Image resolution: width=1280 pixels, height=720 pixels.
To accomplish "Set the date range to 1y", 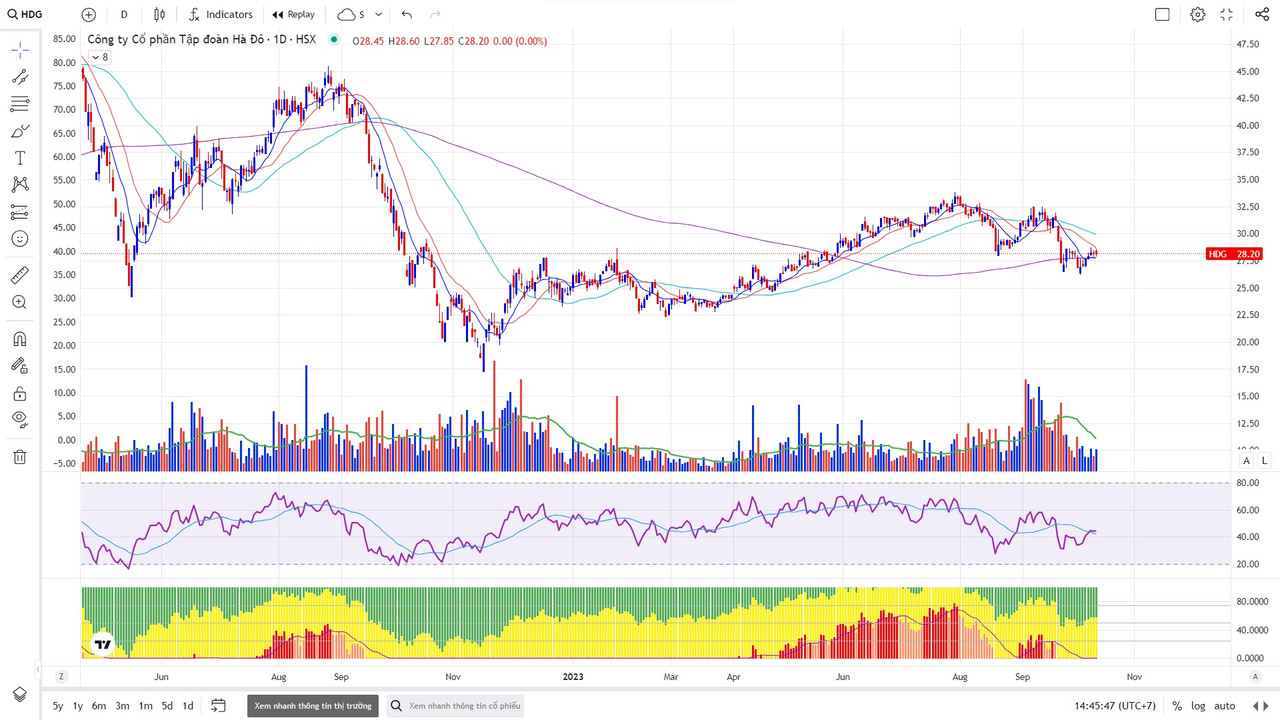I will click(78, 706).
